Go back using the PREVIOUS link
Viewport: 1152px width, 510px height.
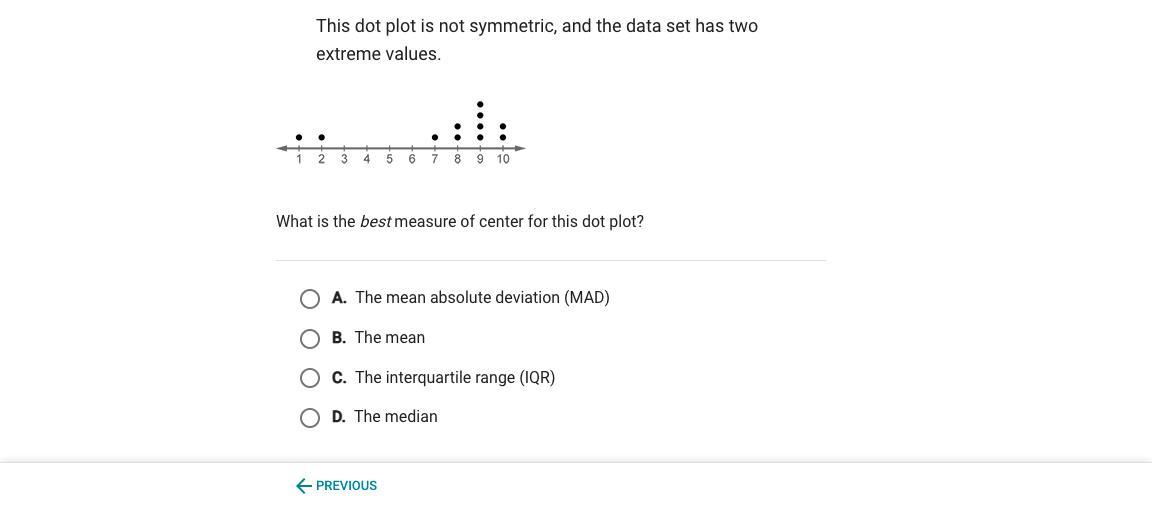click(x=346, y=486)
